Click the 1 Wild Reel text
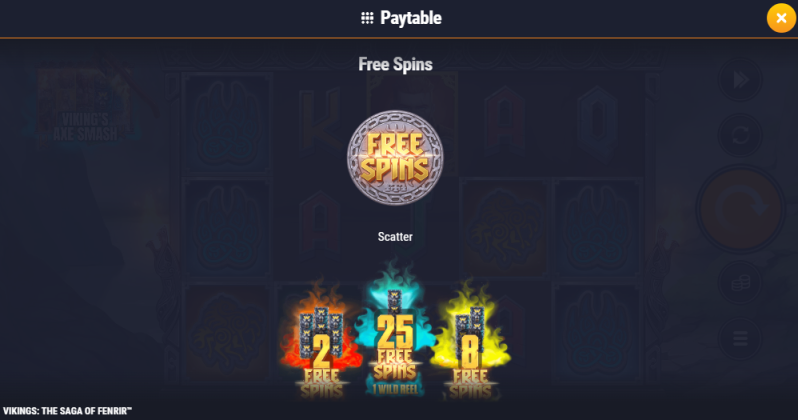 [x=395, y=389]
